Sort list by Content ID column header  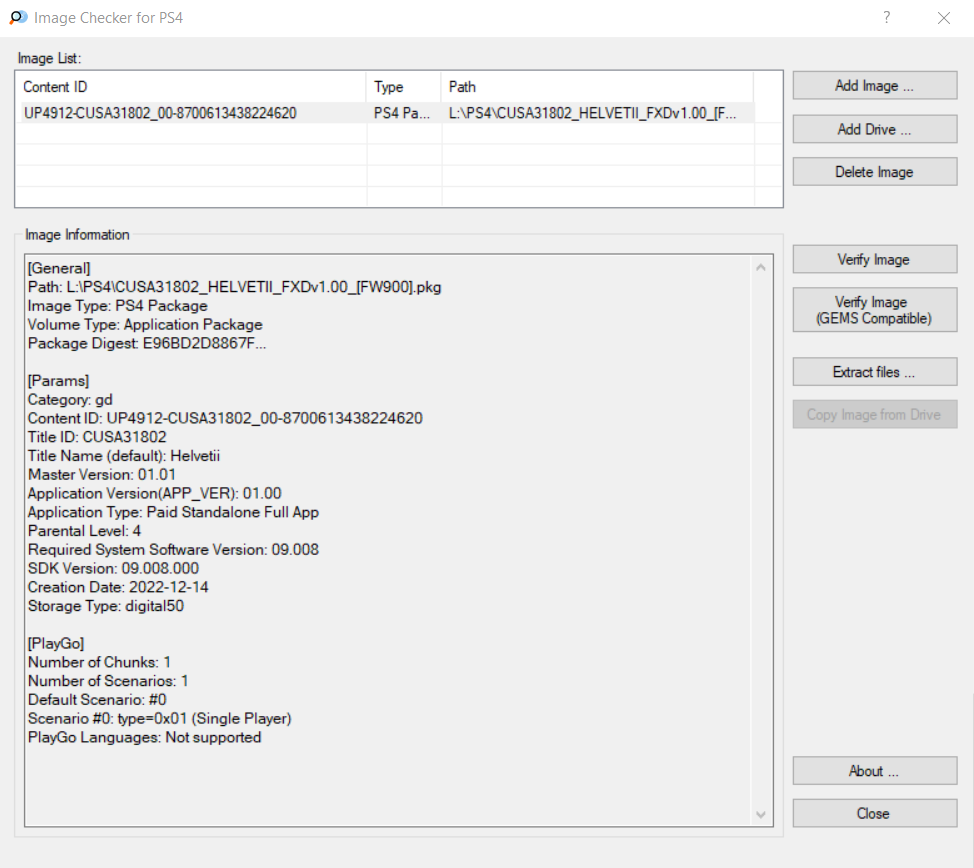tap(190, 87)
